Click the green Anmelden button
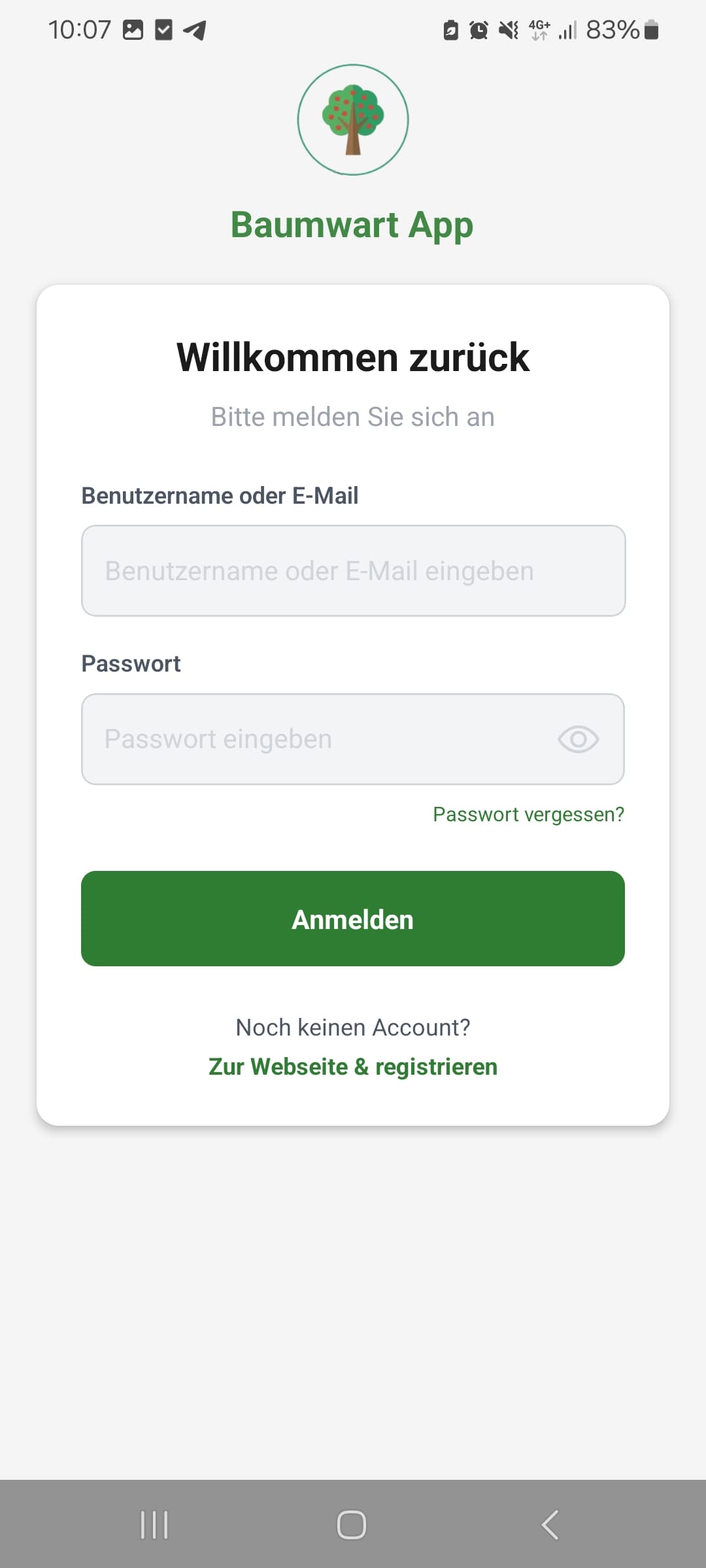706x1568 pixels. click(353, 919)
